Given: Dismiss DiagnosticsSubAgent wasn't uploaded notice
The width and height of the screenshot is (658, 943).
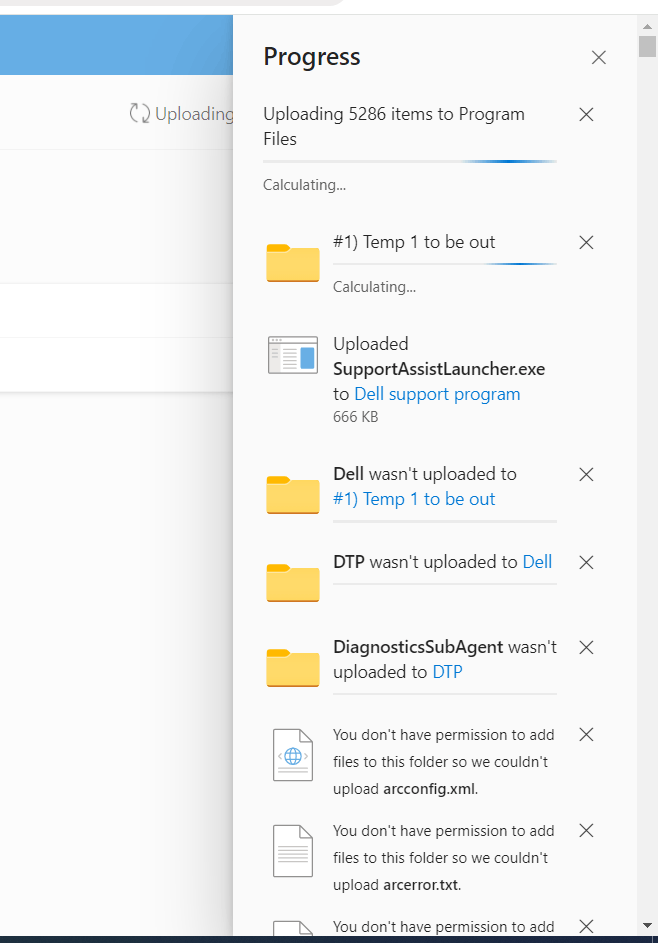Looking at the screenshot, I should pos(586,648).
